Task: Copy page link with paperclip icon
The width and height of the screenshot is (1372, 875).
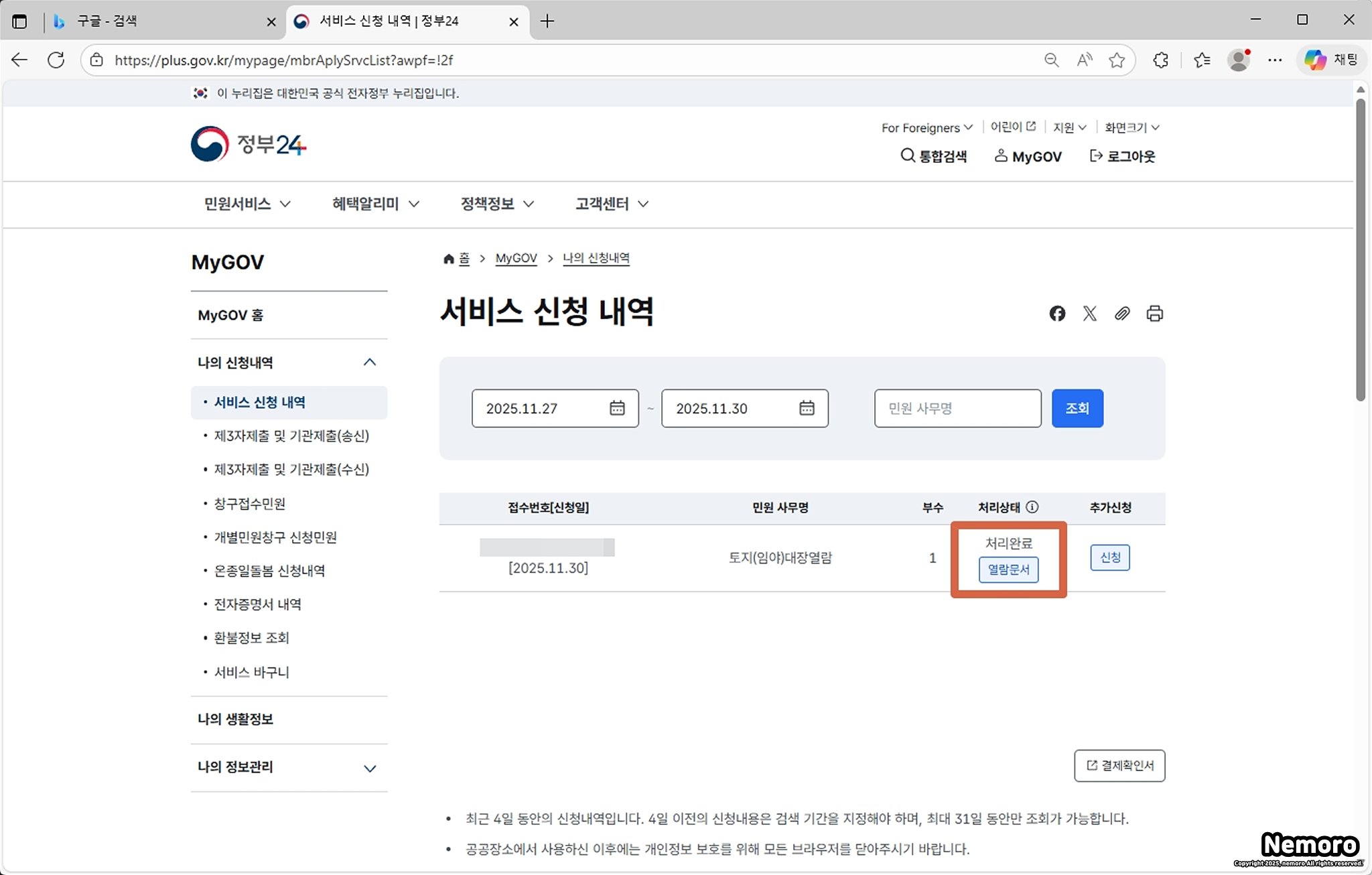Action: point(1122,314)
